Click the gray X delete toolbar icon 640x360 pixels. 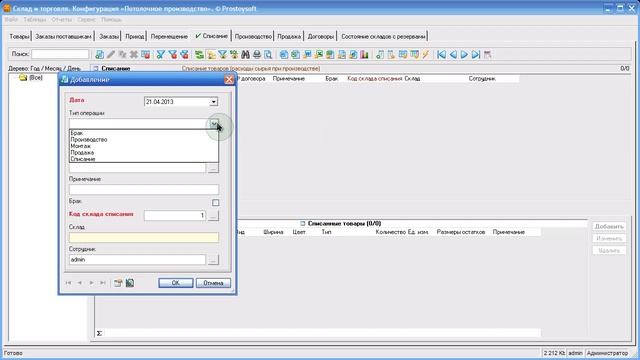133,54
